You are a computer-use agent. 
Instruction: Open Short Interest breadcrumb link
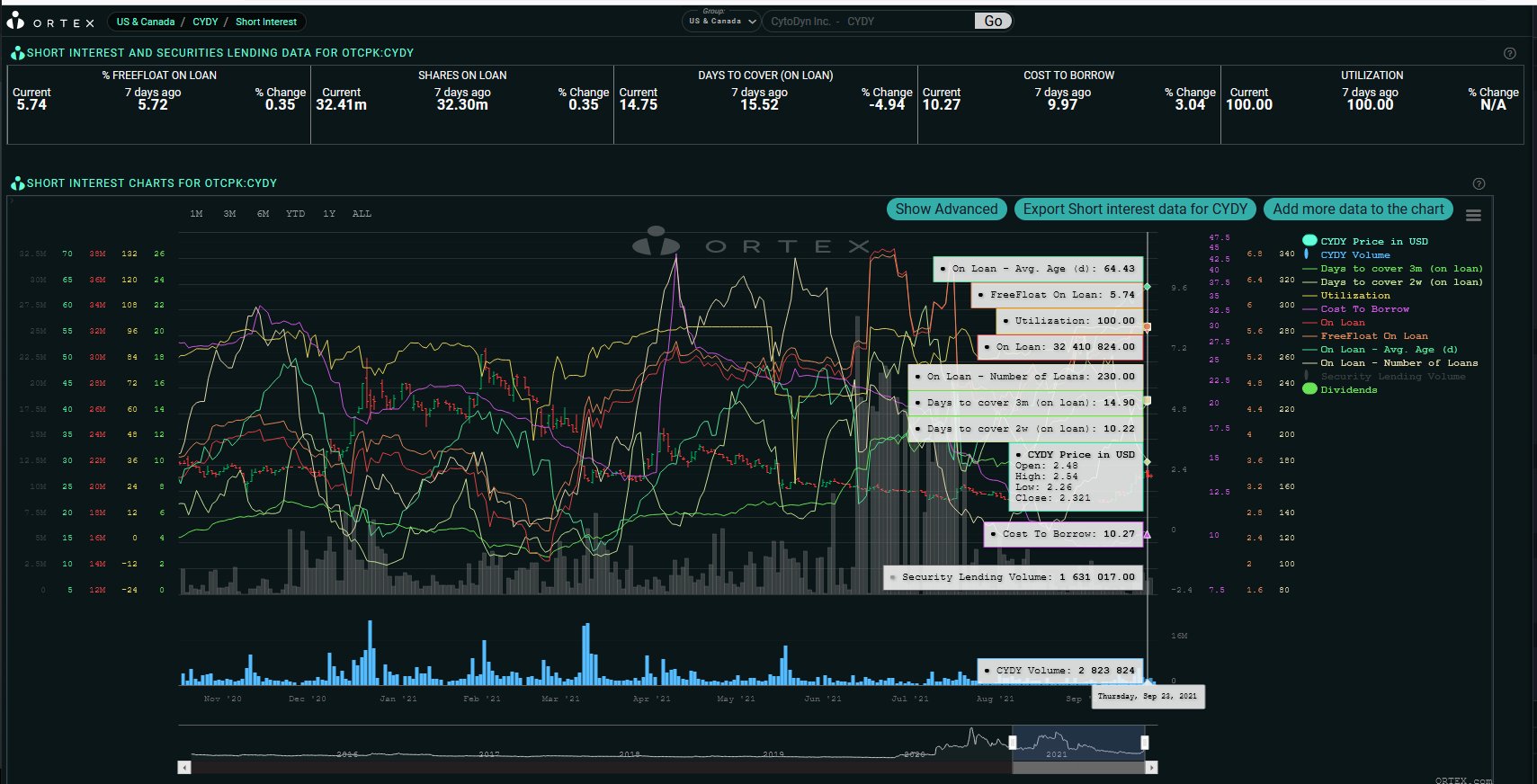(x=266, y=22)
